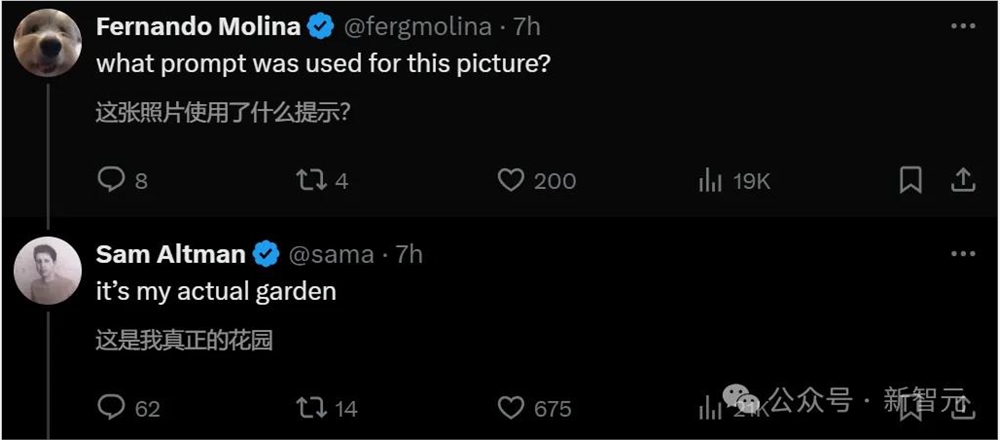Reply to Fernando Molina's tweet

click(110, 180)
